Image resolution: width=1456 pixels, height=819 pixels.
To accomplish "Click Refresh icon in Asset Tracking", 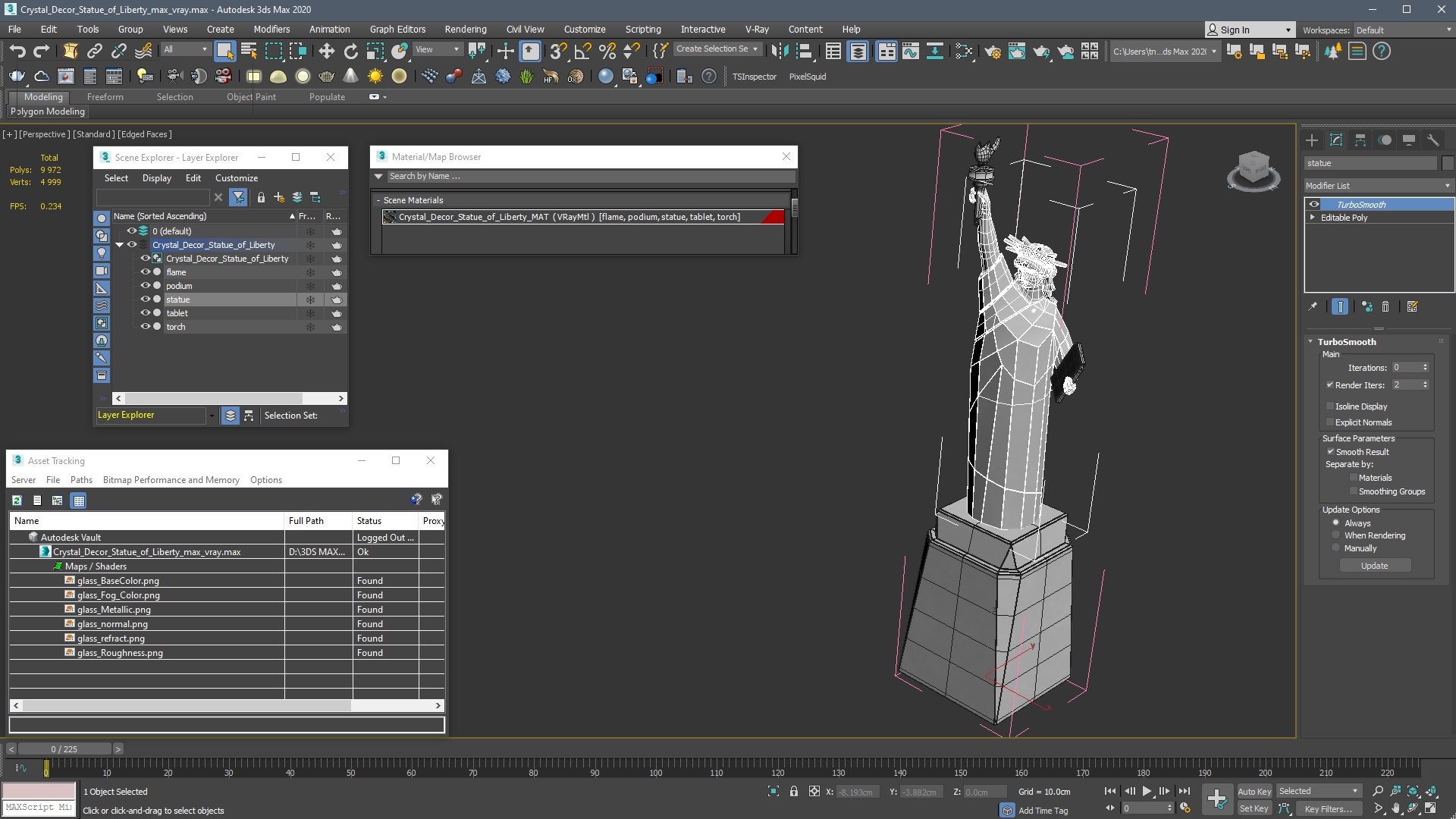I will [17, 500].
